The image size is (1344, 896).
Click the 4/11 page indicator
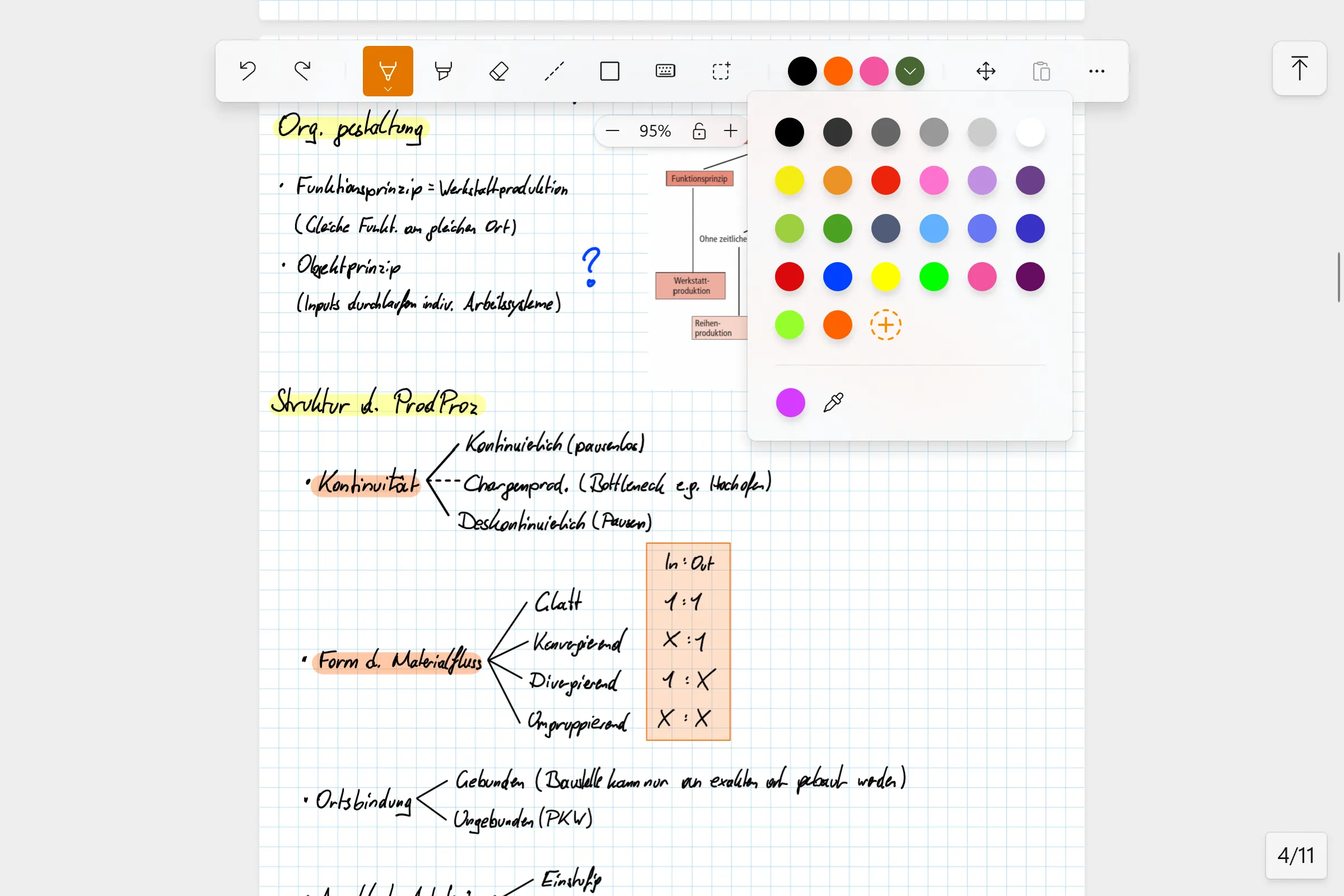(1295, 855)
